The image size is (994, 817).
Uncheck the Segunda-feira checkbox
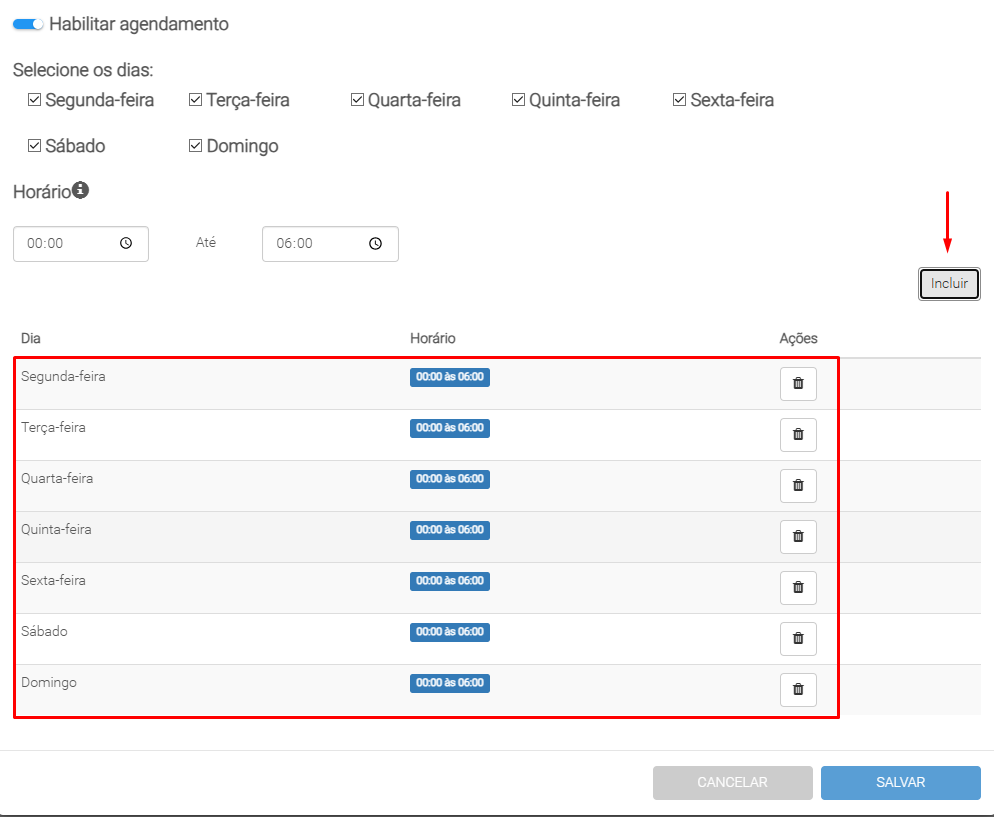[x=34, y=100]
